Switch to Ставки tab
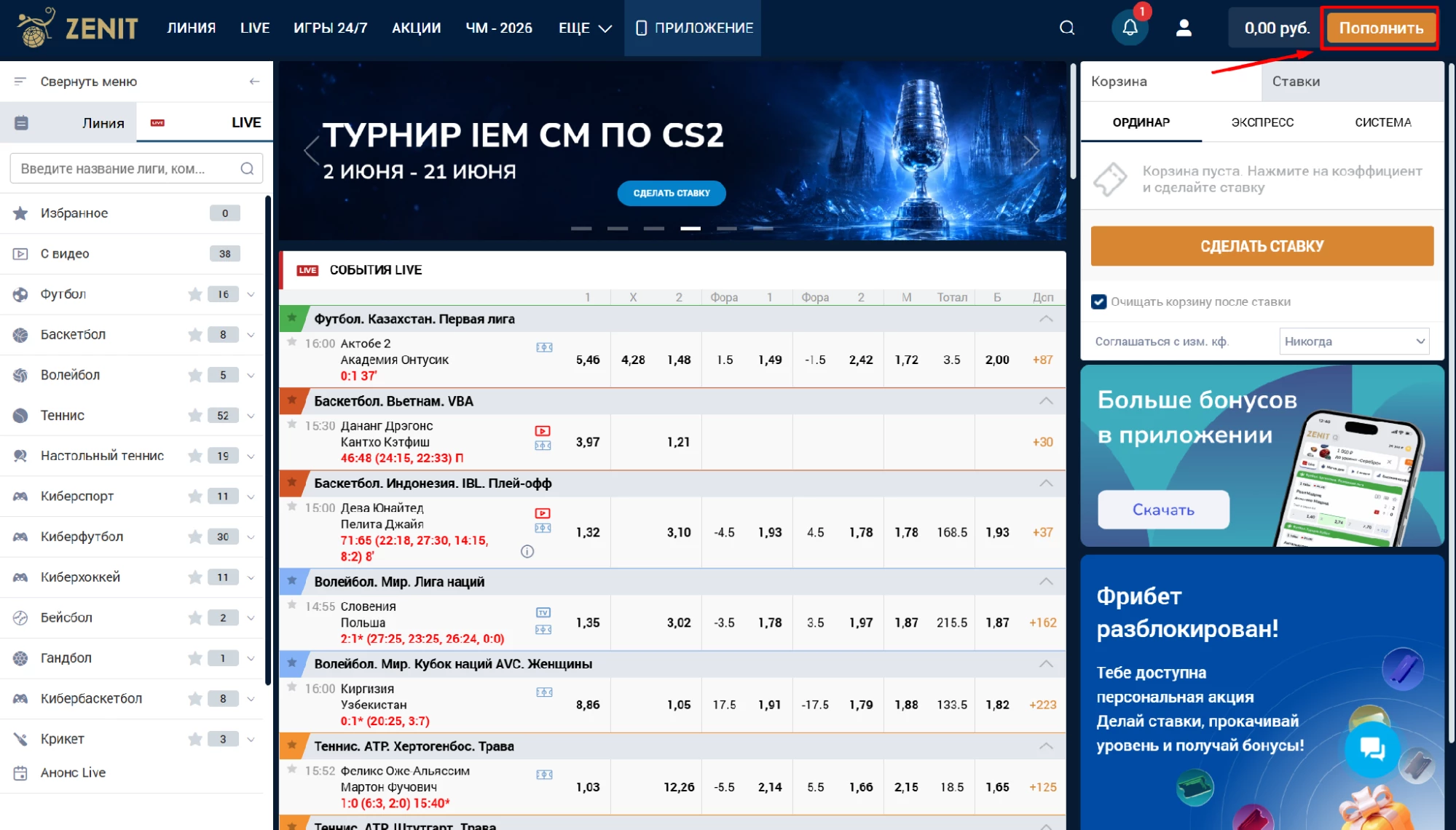The height and width of the screenshot is (830, 1456). tap(1353, 82)
